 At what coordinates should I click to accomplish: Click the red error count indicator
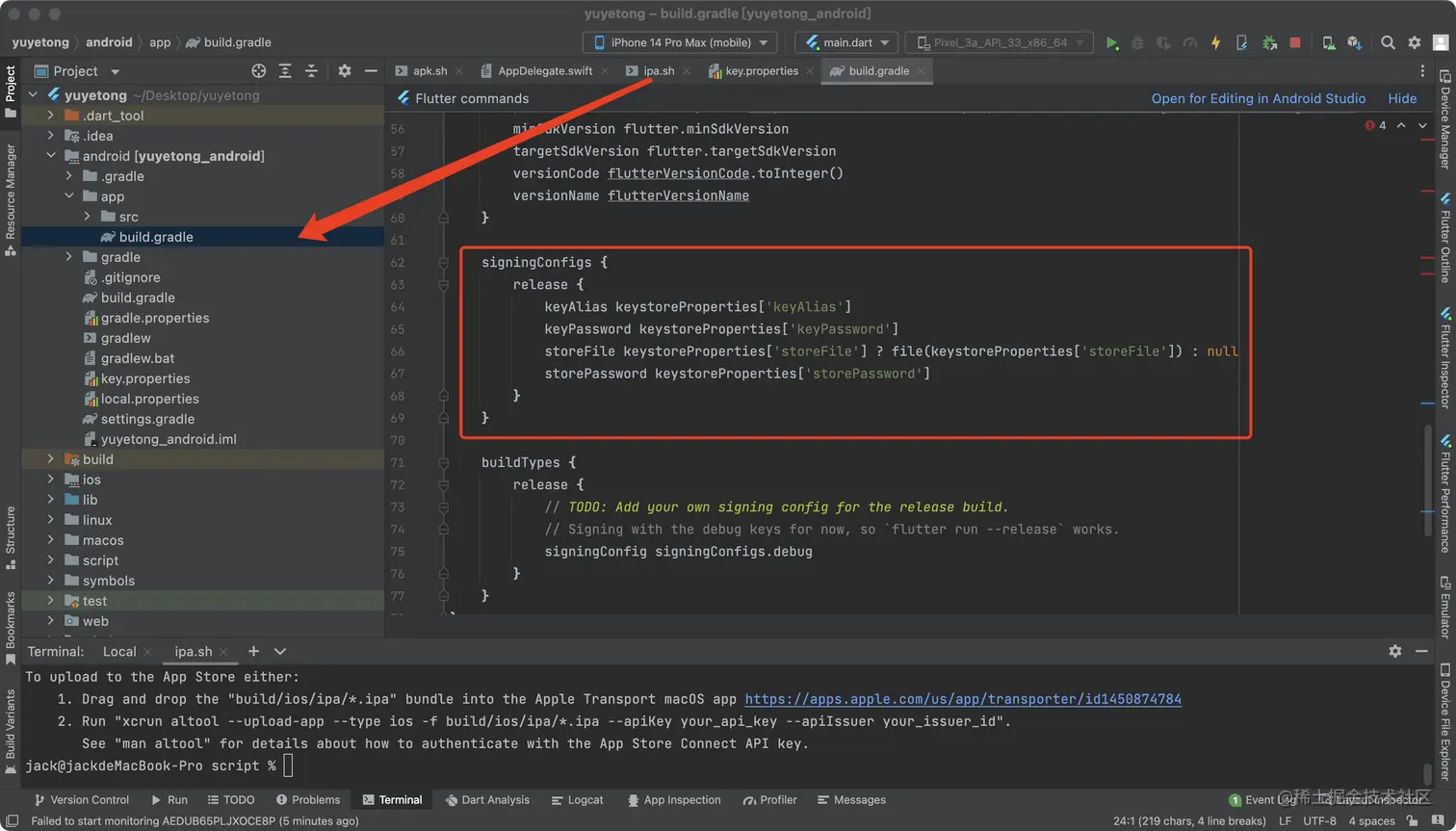(1375, 125)
